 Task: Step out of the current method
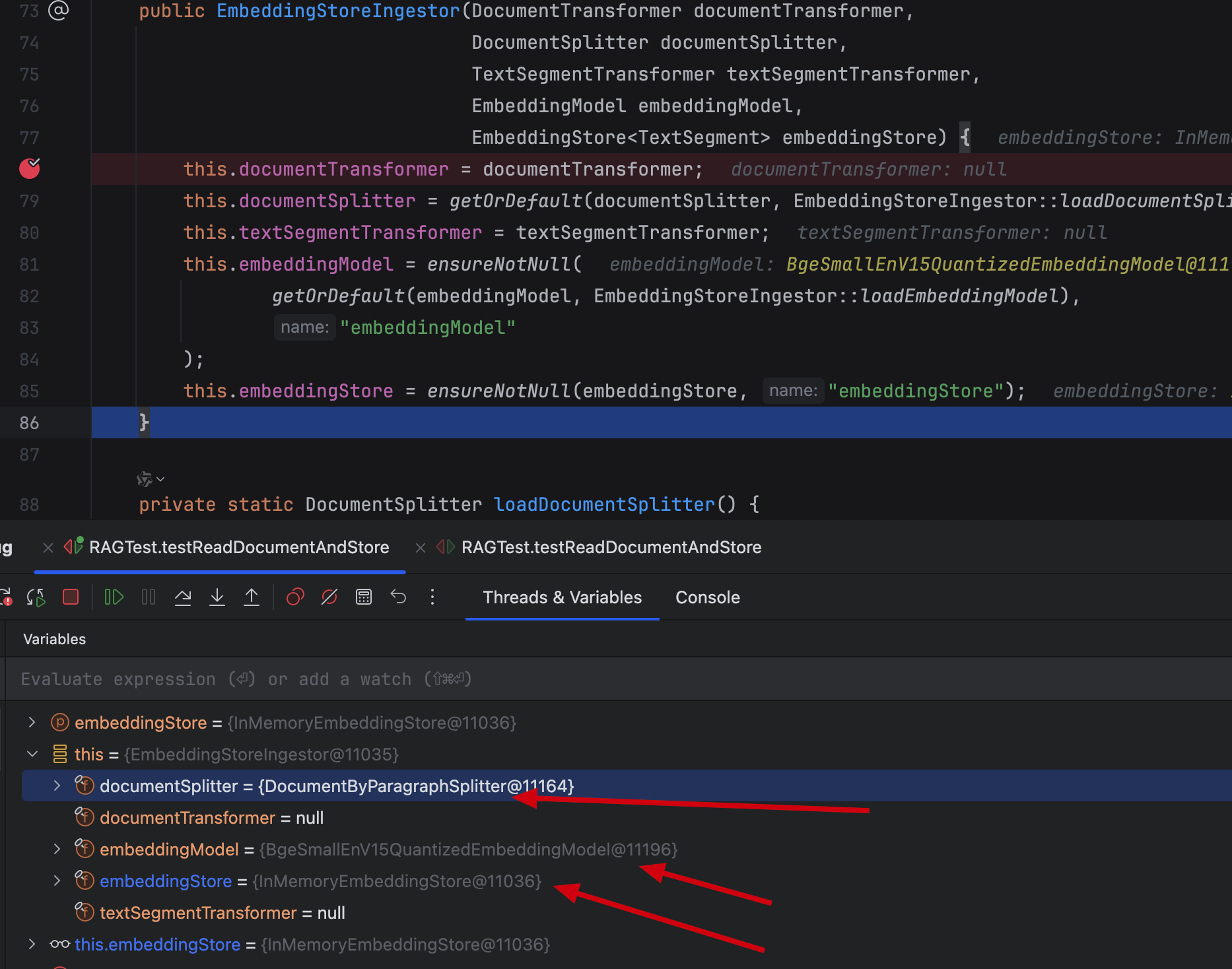pyautogui.click(x=252, y=597)
